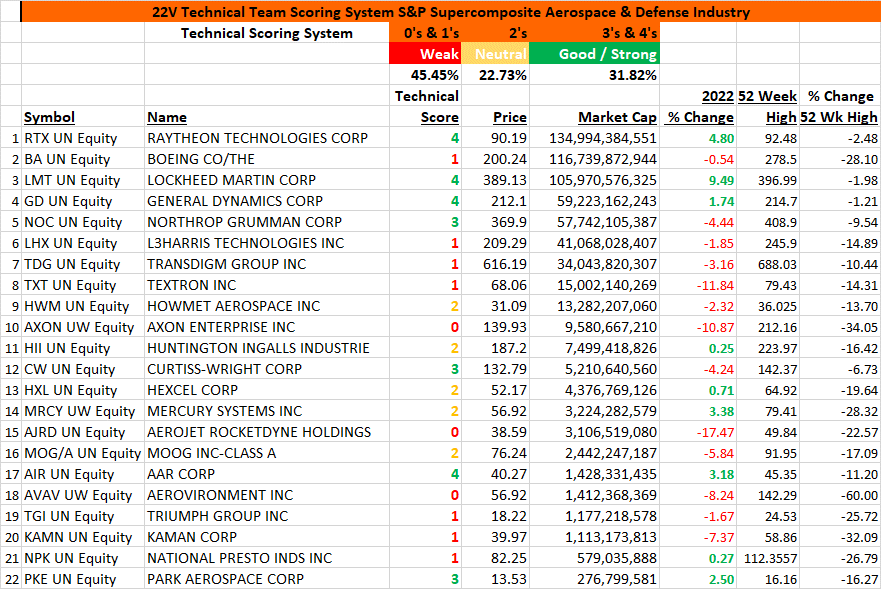This screenshot has width=881, height=589.
Task: Select 'CURTISS-WRIGHT CORP' name cell
Action: 267,369
